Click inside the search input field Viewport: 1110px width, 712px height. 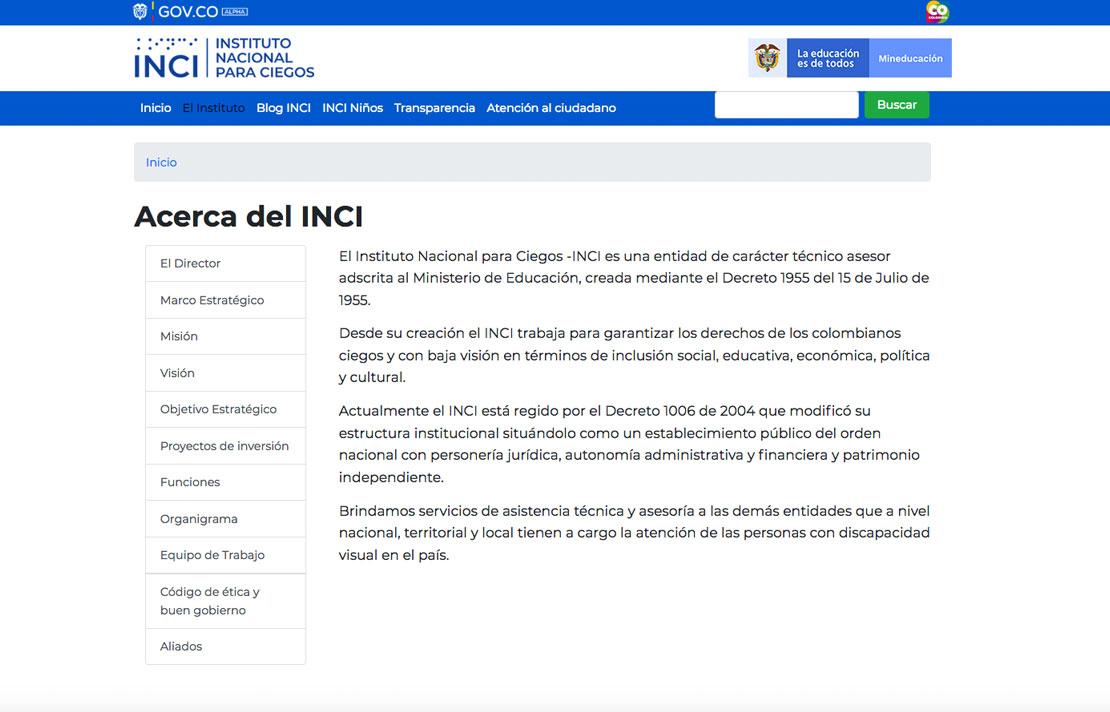pyautogui.click(x=786, y=104)
